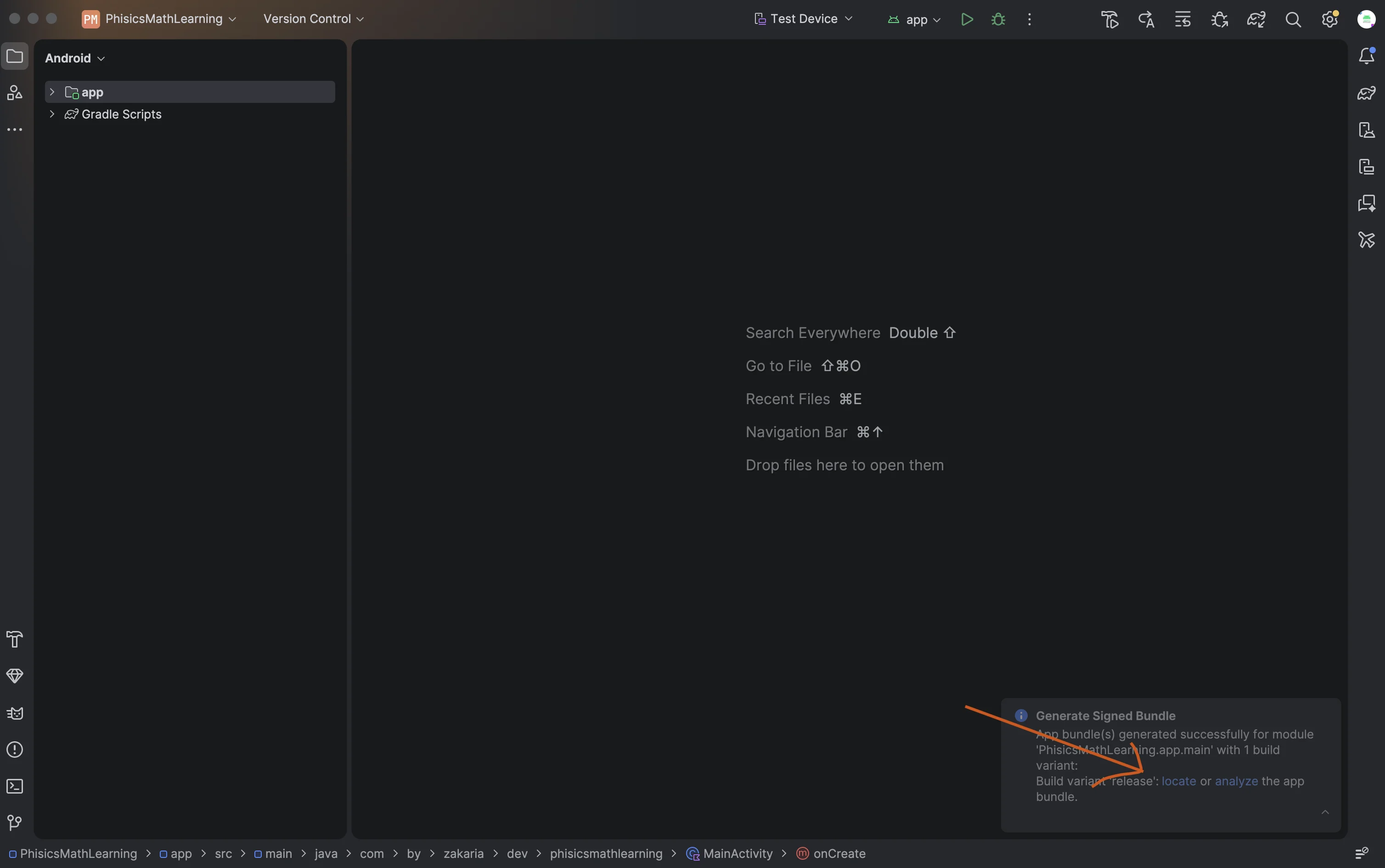This screenshot has height=868, width=1385.
Task: Open Running Devices icon in right sidebar
Action: [x=1367, y=166]
